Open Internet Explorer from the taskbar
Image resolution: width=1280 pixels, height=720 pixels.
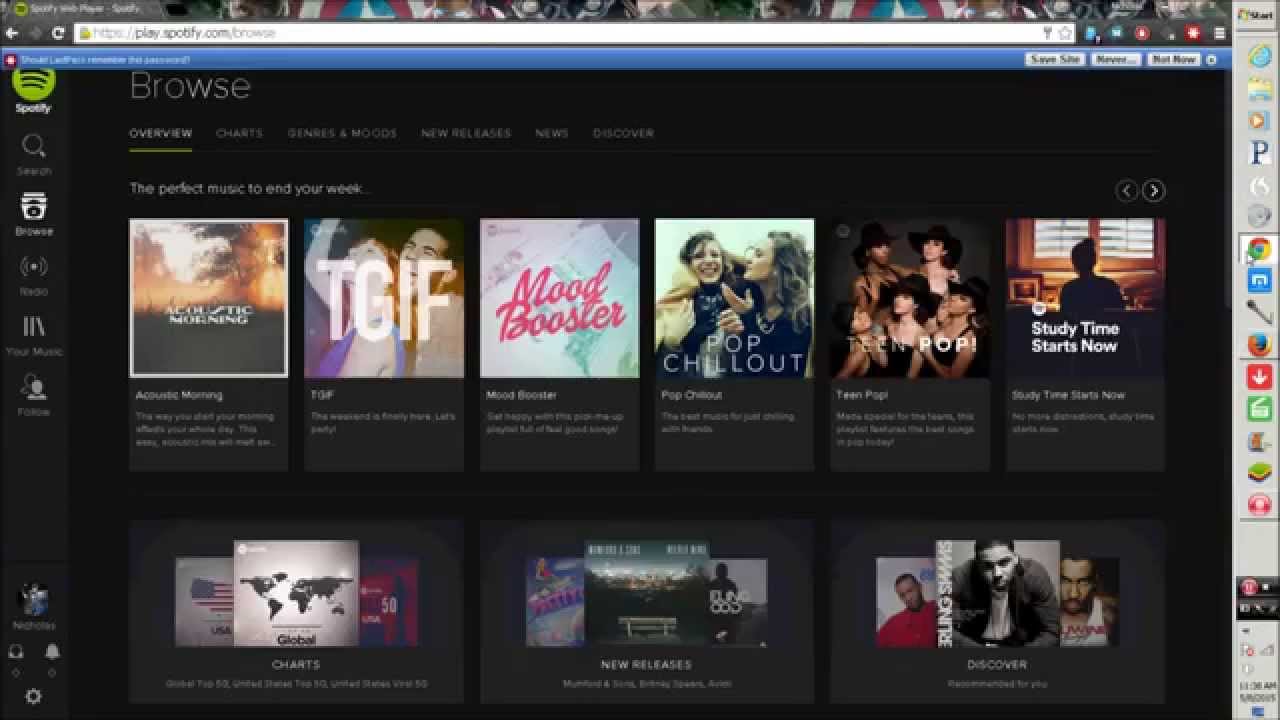coord(1259,56)
